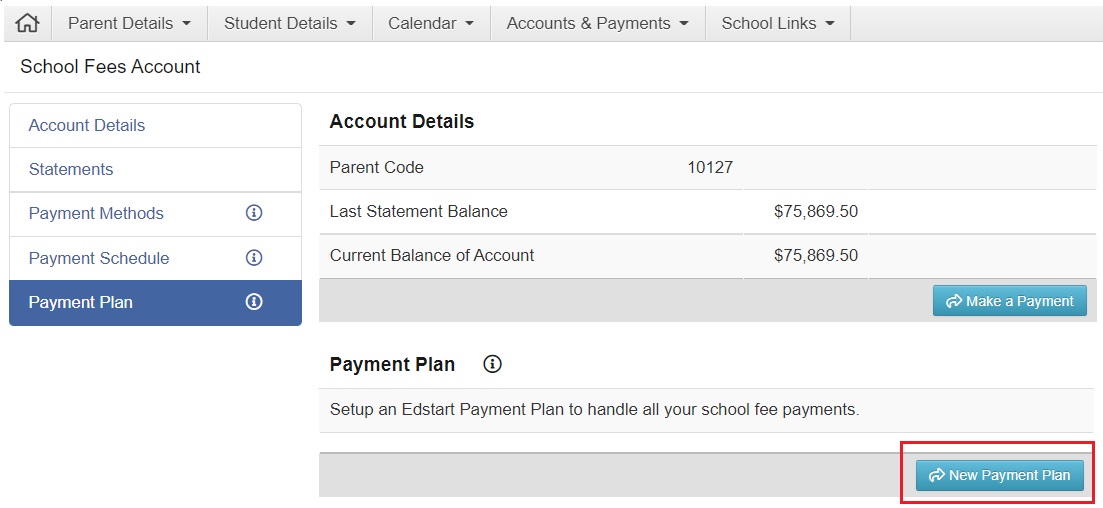
Task: Open Payment Methods sidebar section
Action: (x=96, y=213)
